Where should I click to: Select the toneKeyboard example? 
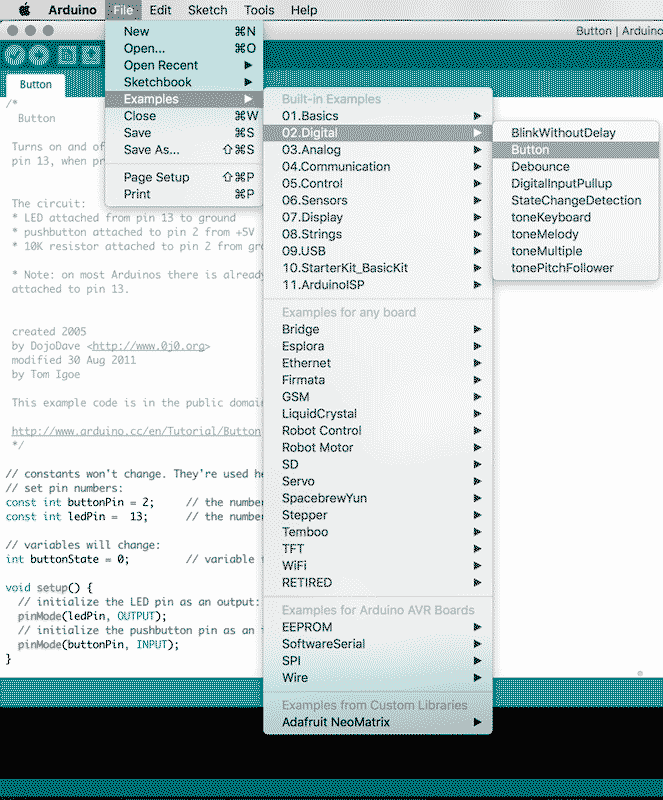(x=576, y=217)
